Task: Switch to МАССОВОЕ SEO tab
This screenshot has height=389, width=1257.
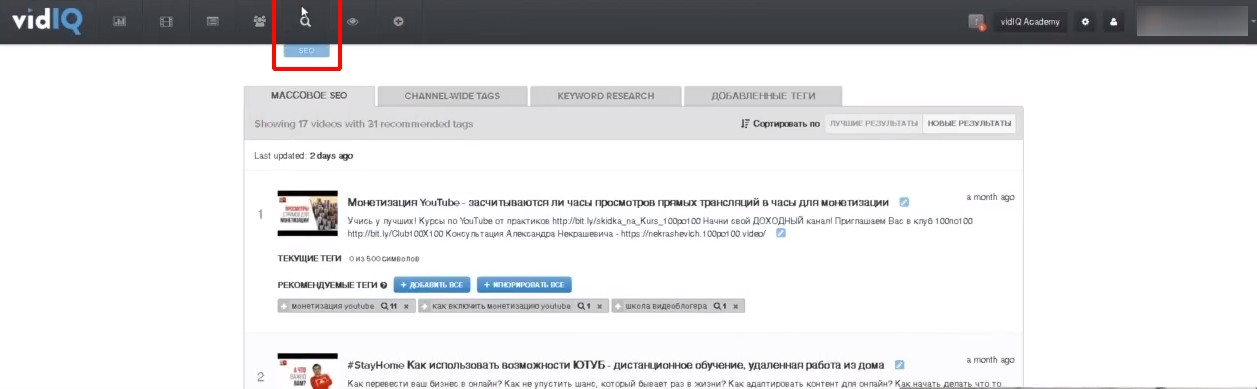Action: point(309,96)
